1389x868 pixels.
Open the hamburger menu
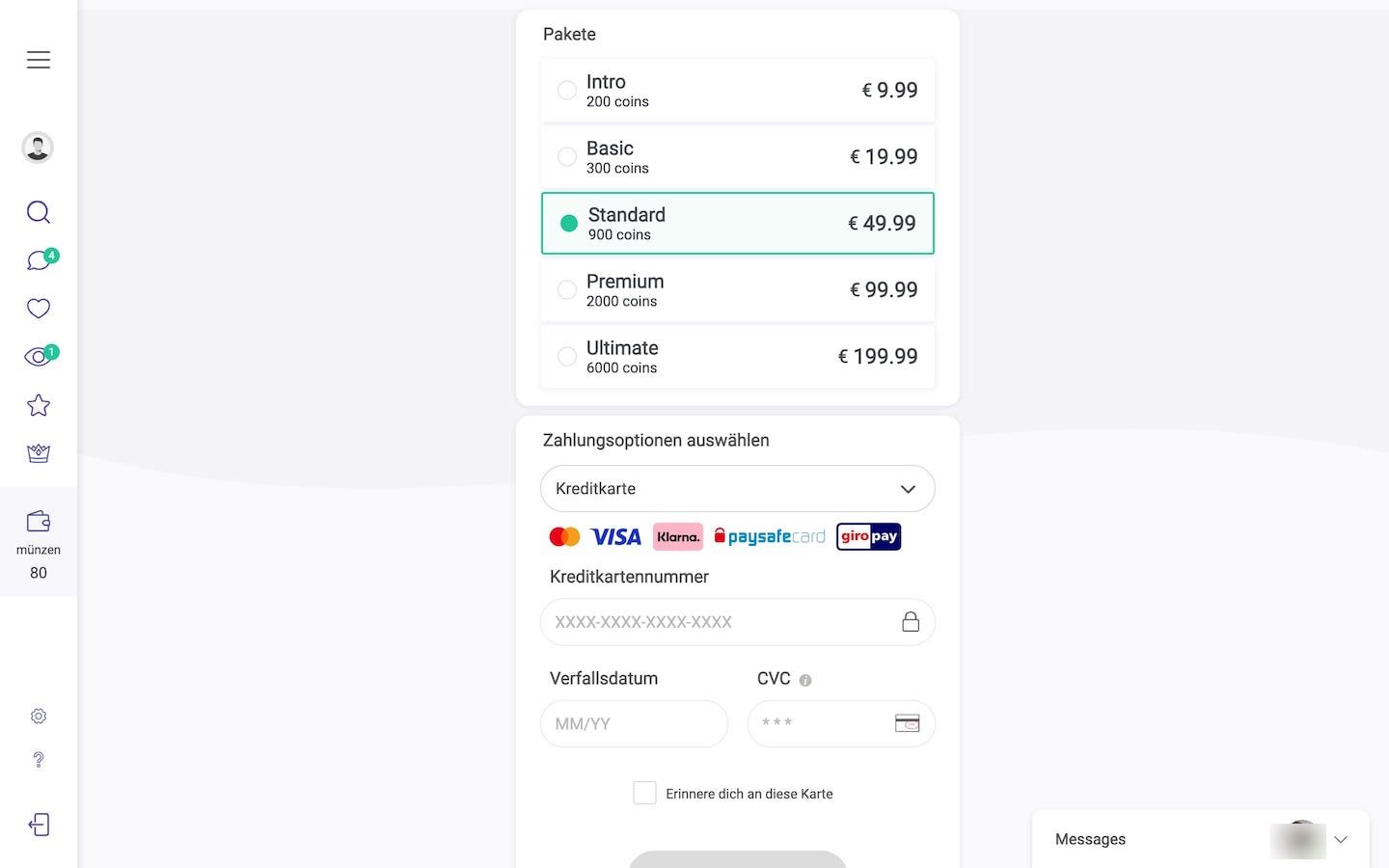(x=39, y=60)
